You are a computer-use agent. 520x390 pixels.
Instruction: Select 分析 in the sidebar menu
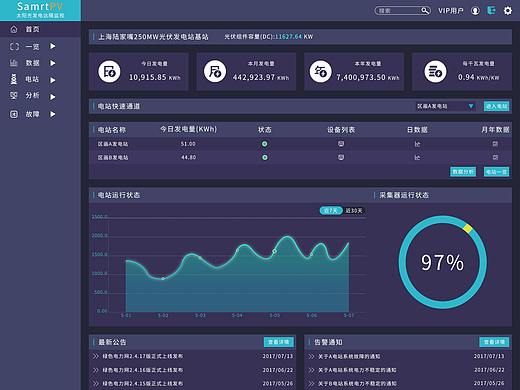click(x=32, y=96)
